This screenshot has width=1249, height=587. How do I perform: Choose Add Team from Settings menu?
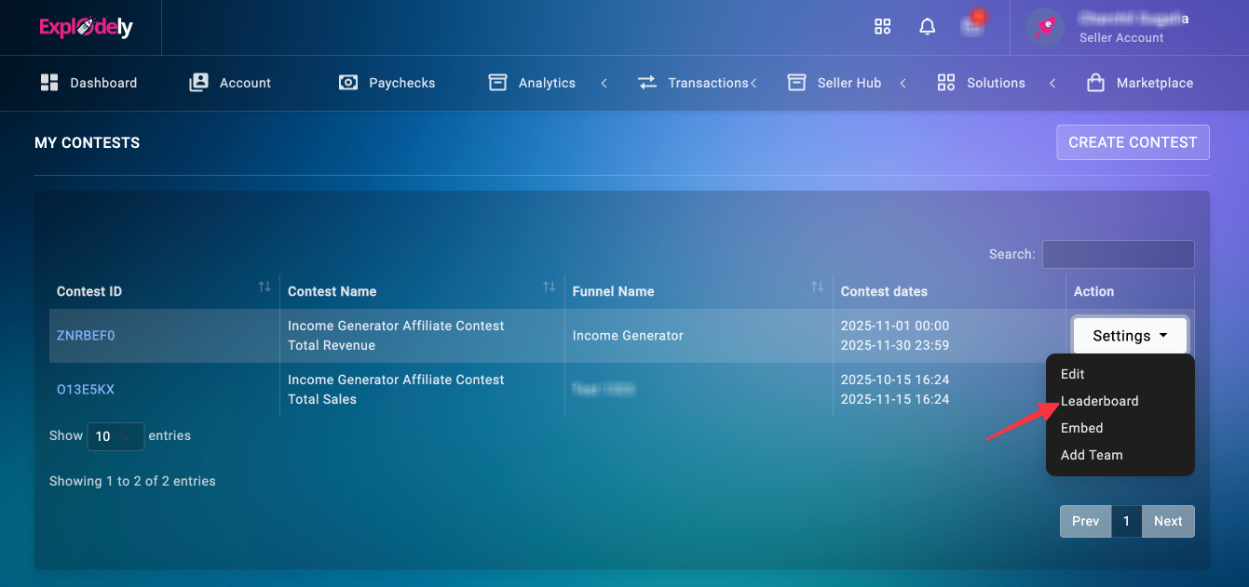(x=1091, y=455)
